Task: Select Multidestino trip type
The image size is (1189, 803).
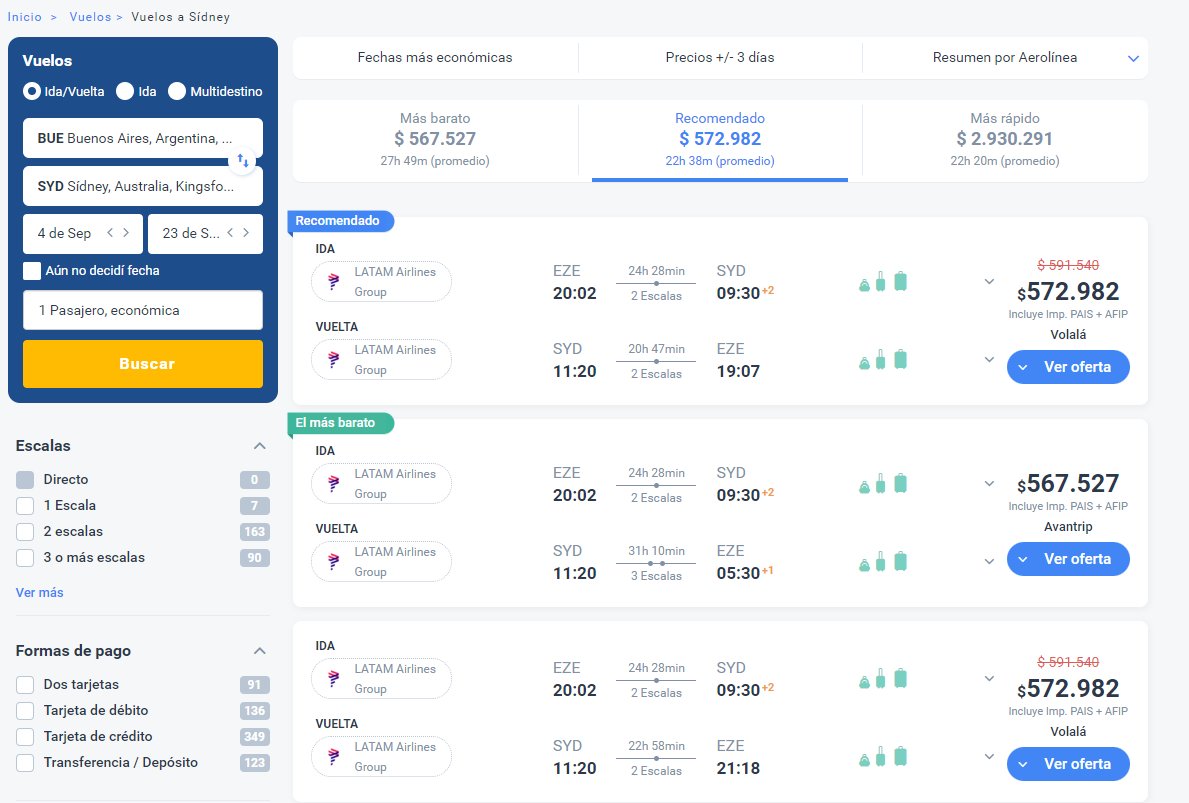Action: point(177,91)
